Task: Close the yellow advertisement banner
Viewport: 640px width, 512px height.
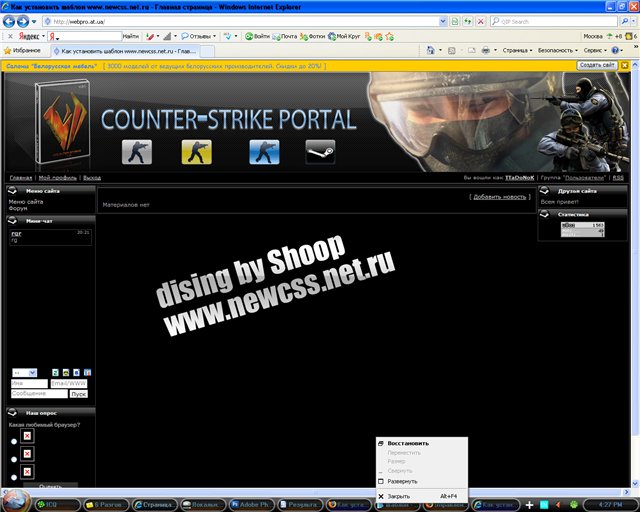Action: coord(624,65)
